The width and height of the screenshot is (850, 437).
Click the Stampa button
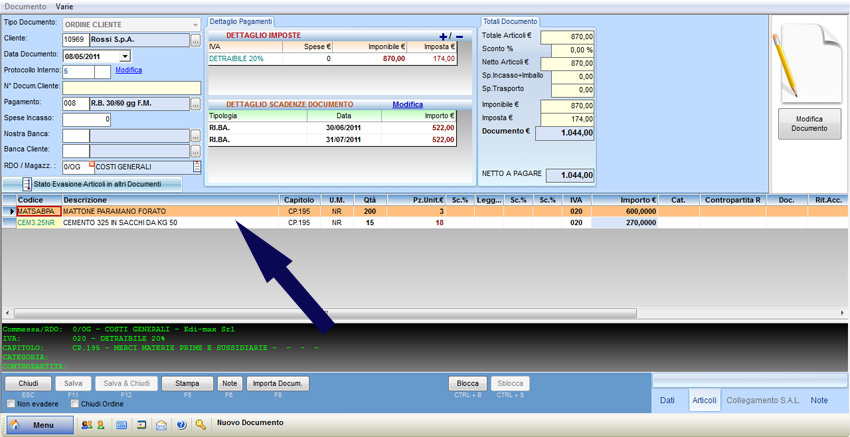click(187, 384)
